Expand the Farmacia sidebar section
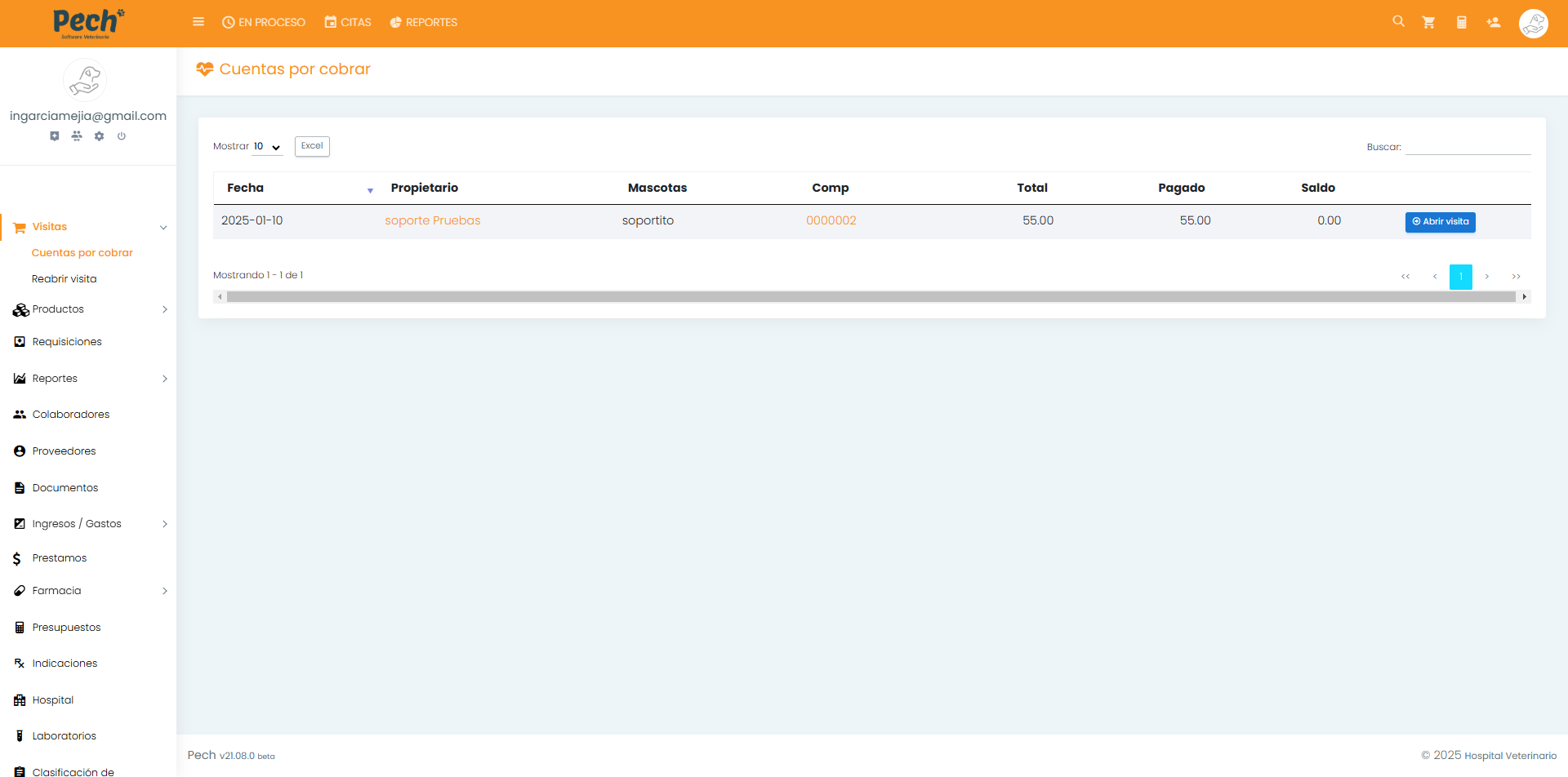The height and width of the screenshot is (777, 1568). click(x=88, y=591)
